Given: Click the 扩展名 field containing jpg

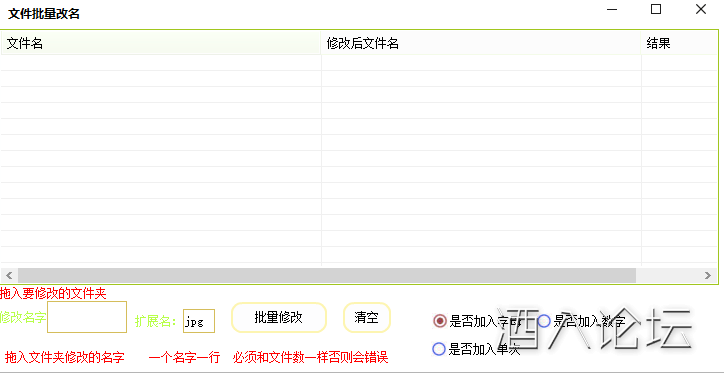Looking at the screenshot, I should click(199, 321).
